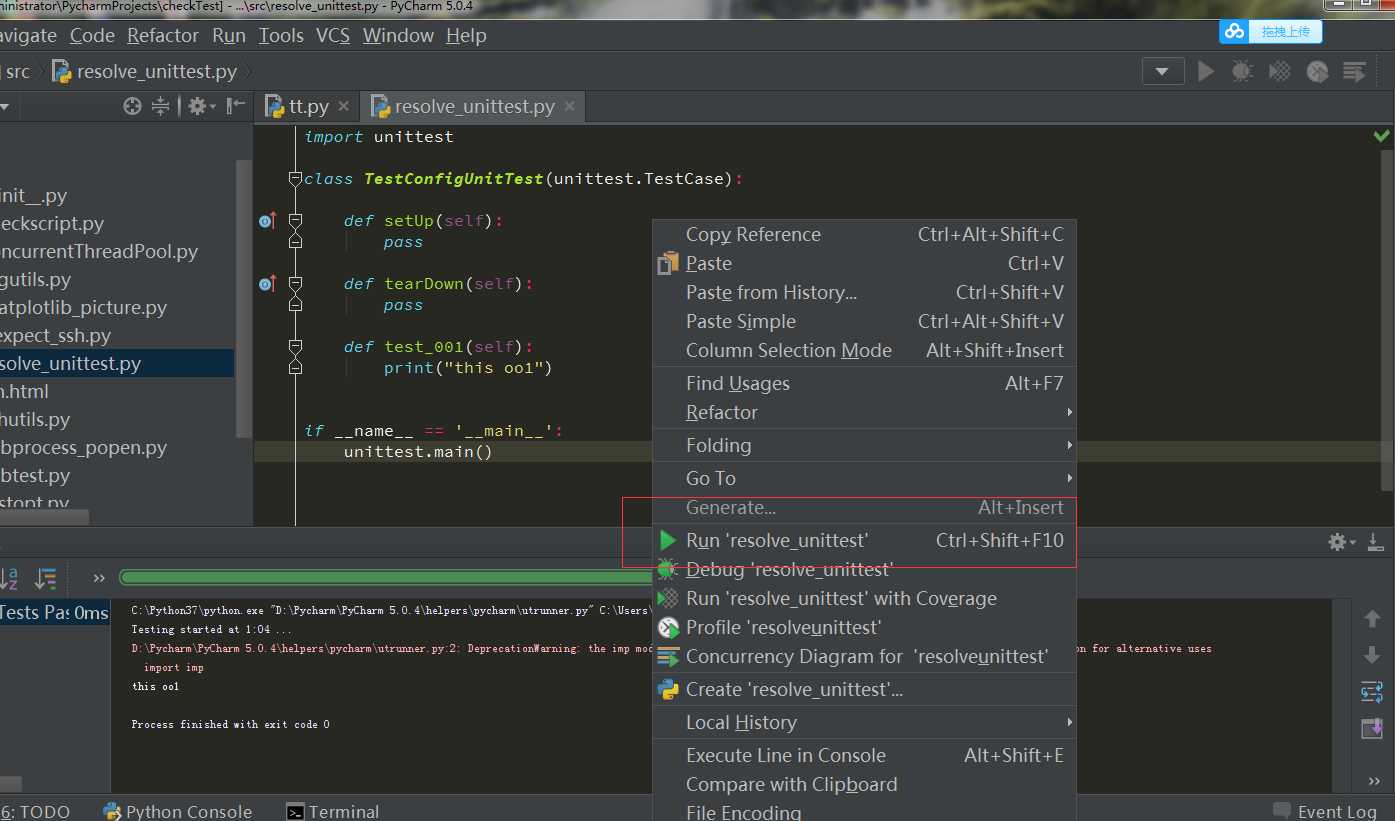Collapse the TestConfigUnitTest class fold
This screenshot has height=821, width=1395.
(x=295, y=179)
